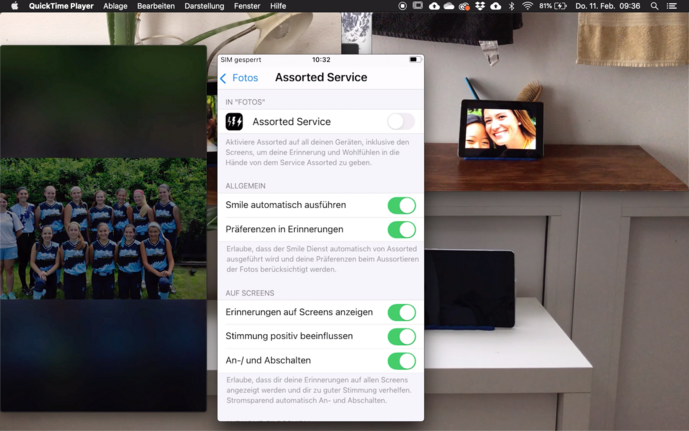Click the Dropbox menu bar icon
Screen dimensions: 689x431
point(480,6)
